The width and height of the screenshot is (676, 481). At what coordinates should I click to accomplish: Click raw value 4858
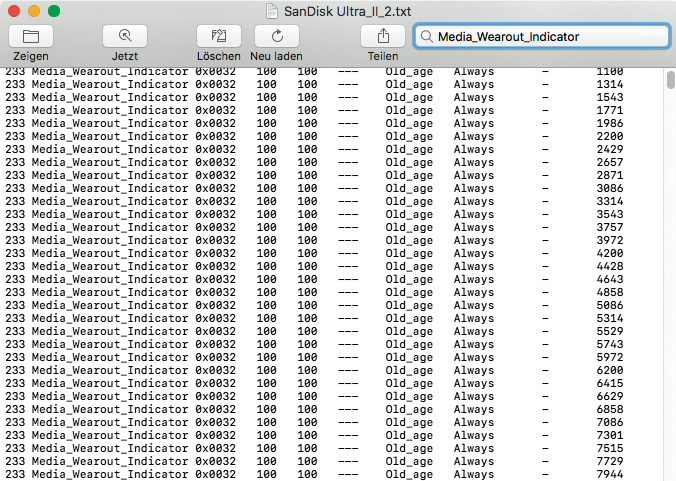[610, 292]
